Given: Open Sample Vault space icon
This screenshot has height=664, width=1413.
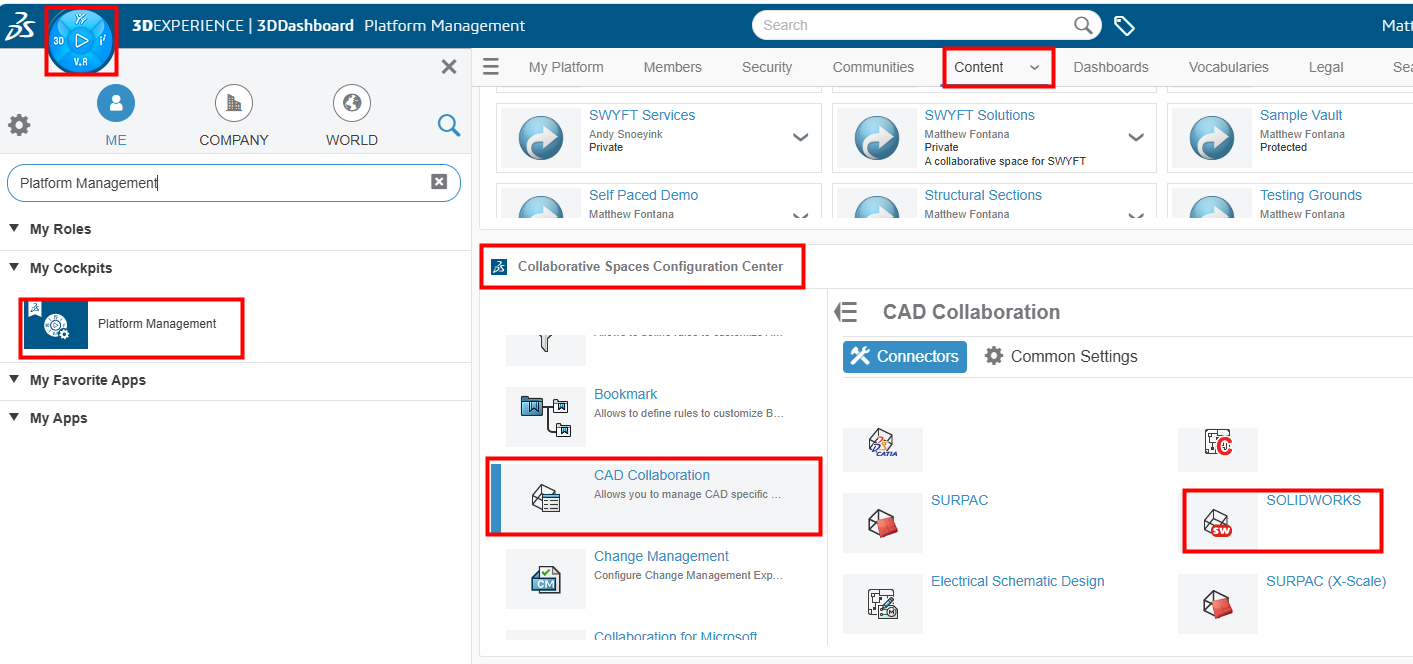Looking at the screenshot, I should (x=1212, y=138).
